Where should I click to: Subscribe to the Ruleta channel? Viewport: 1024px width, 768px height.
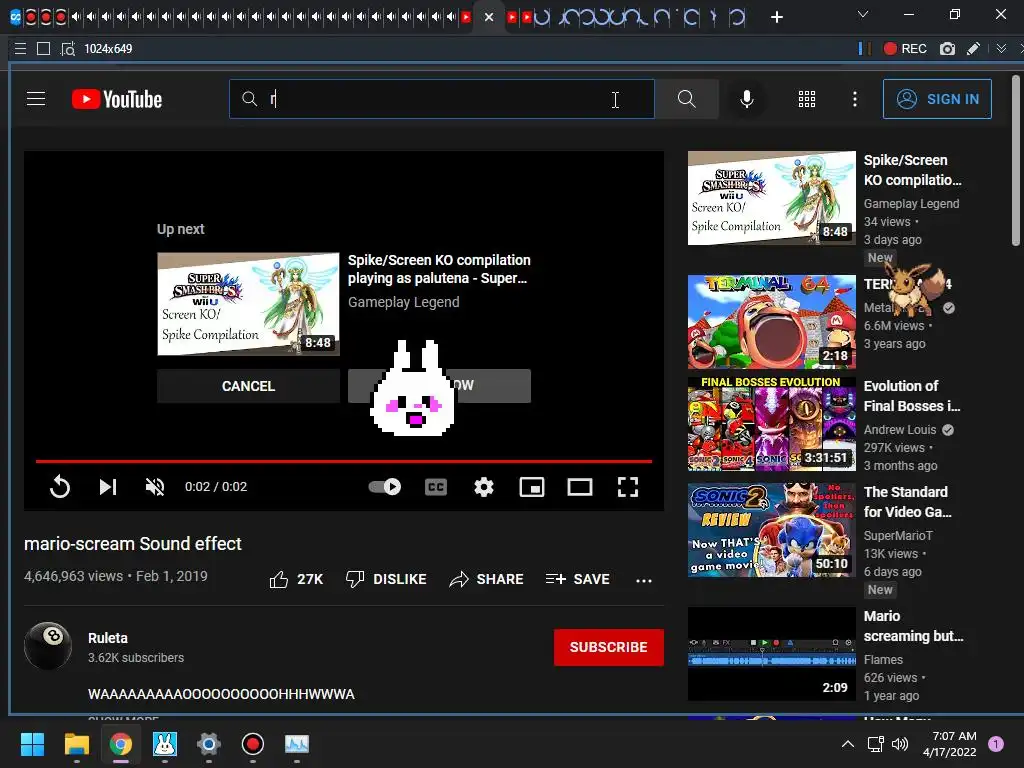click(609, 647)
